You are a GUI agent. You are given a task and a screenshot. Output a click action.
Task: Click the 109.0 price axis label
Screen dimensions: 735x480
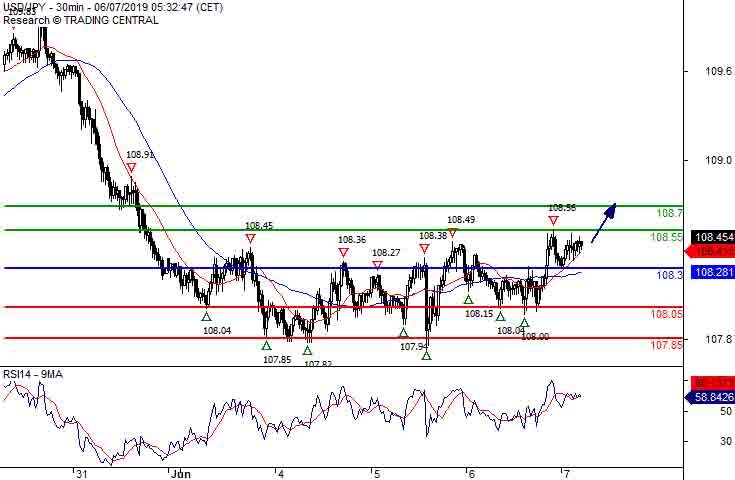[x=719, y=160]
